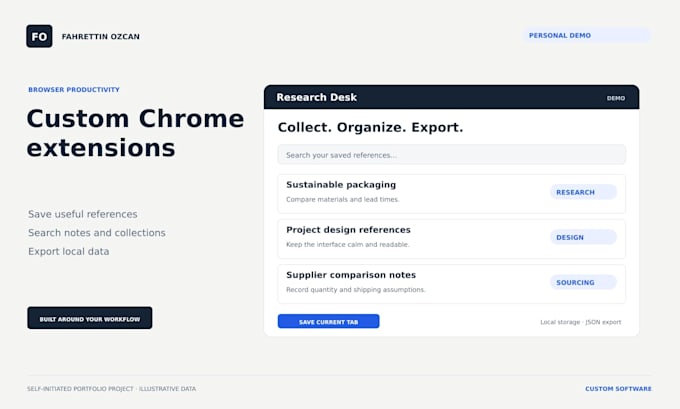Click the Sourcing tag
The image size is (680, 409).
pos(583,282)
